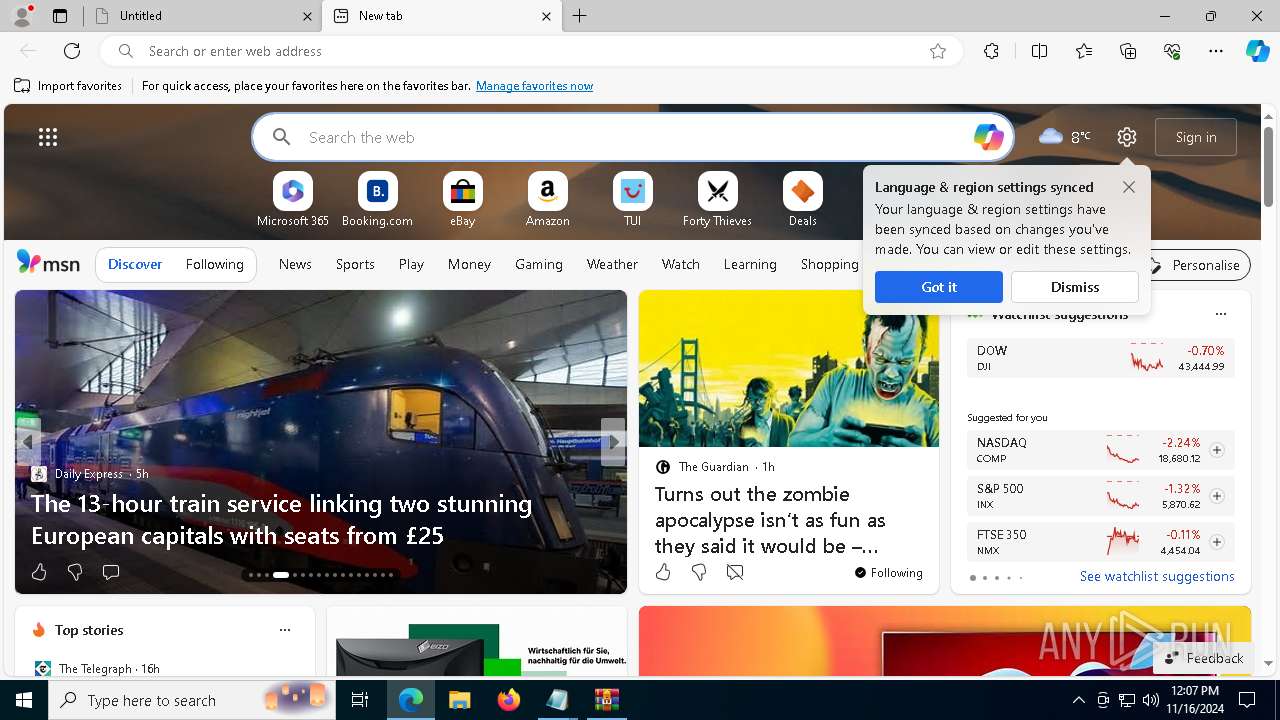Screen dimensions: 1280x720
Task: Open See watchlist suggestions link
Action: tap(1157, 576)
